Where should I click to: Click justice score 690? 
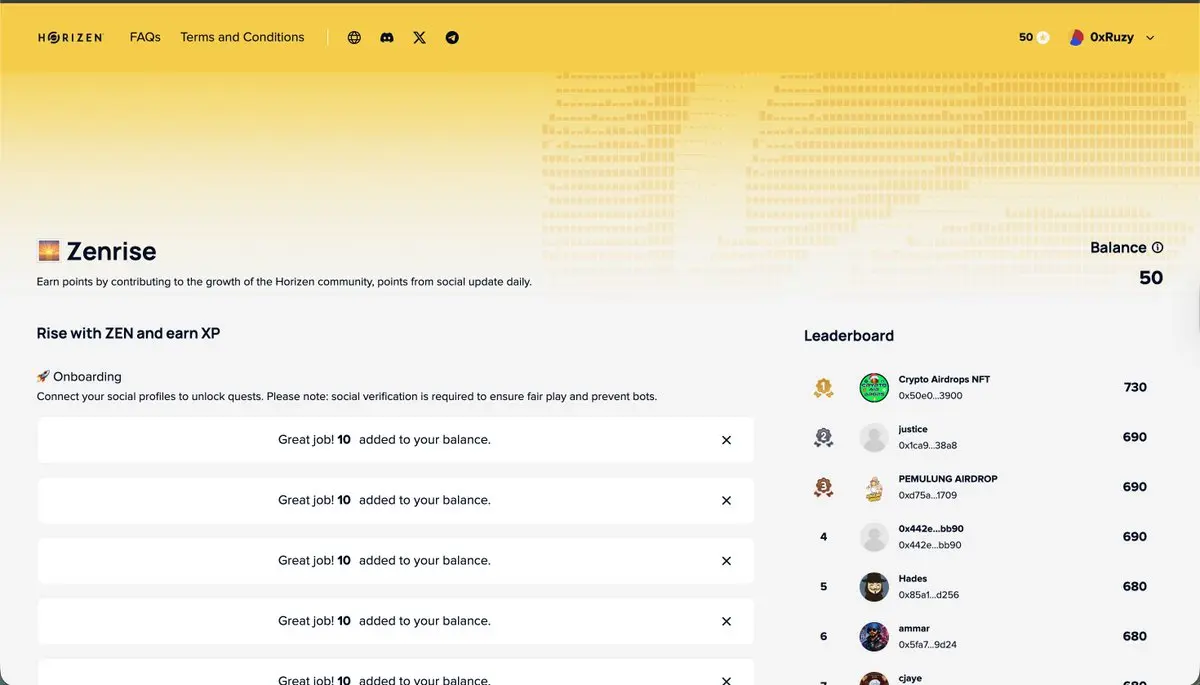[1135, 437]
